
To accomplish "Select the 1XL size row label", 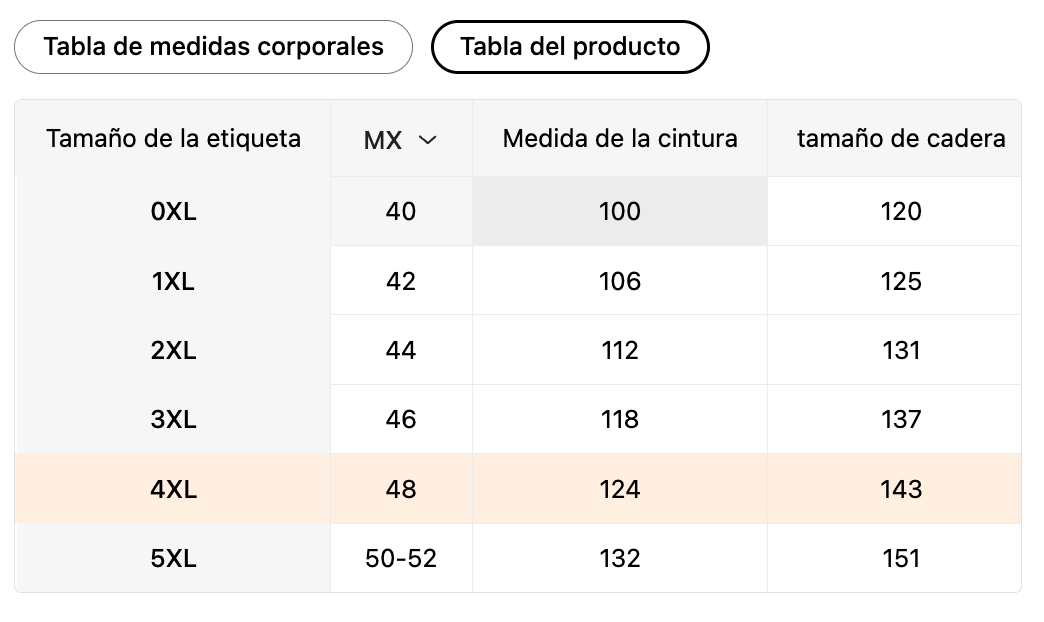I will (x=173, y=281).
